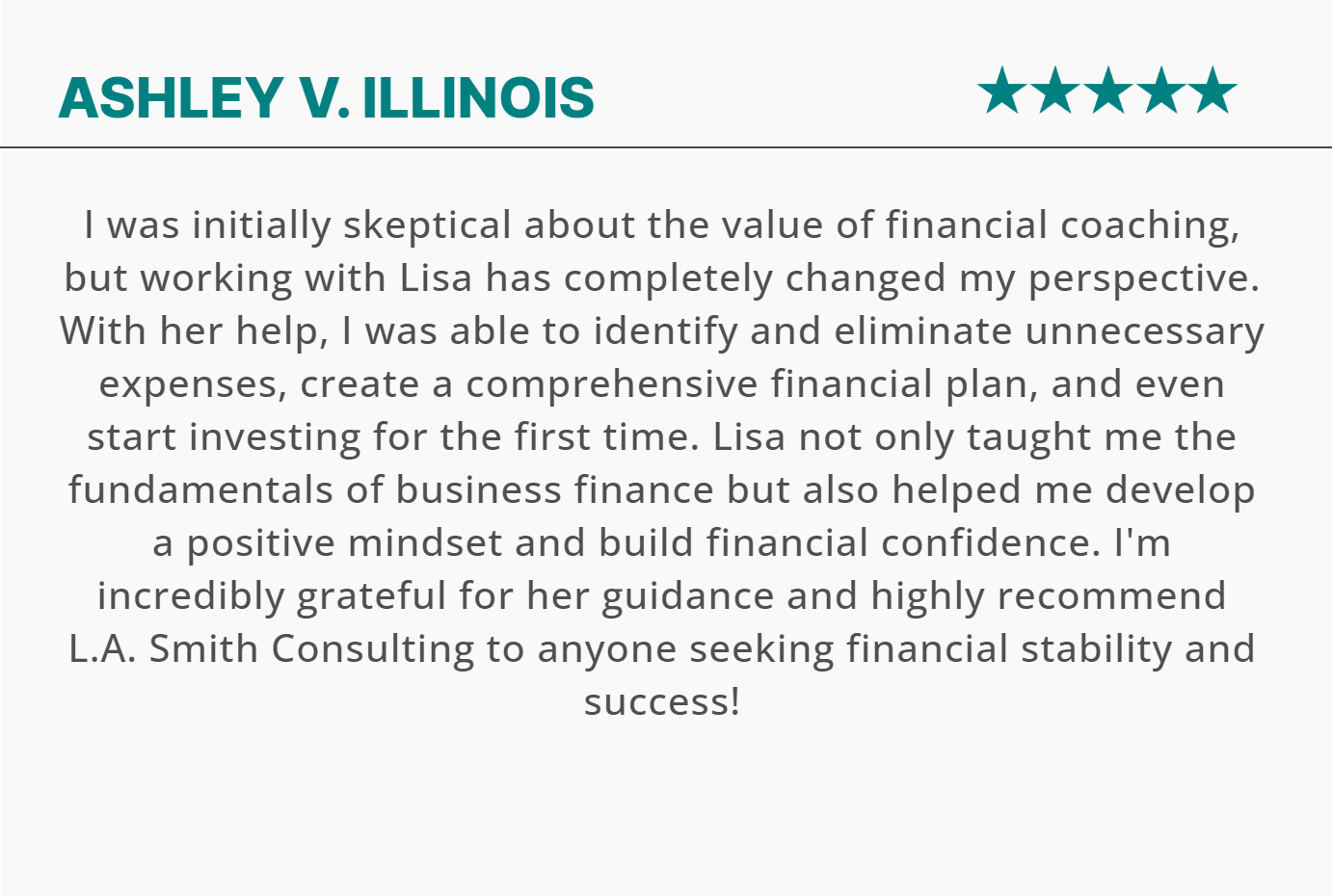
Task: Click the last star in the rating
Action: (1212, 91)
